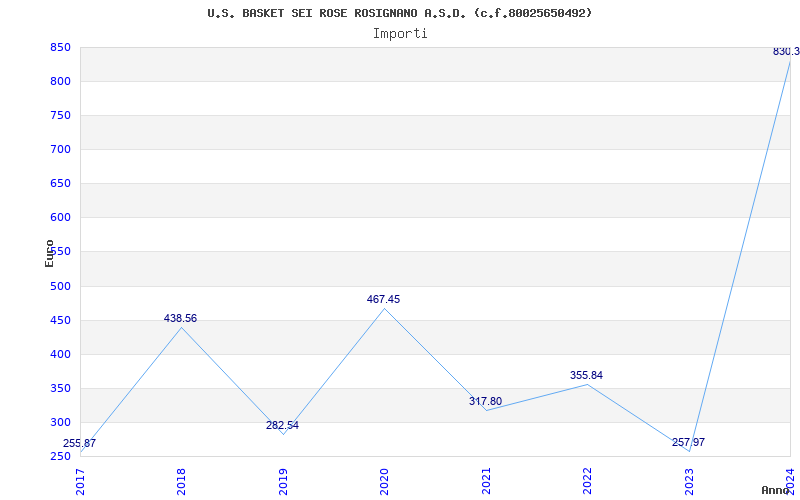Click the 2023 x-axis year label
The width and height of the screenshot is (800, 500).
[x=689, y=482]
